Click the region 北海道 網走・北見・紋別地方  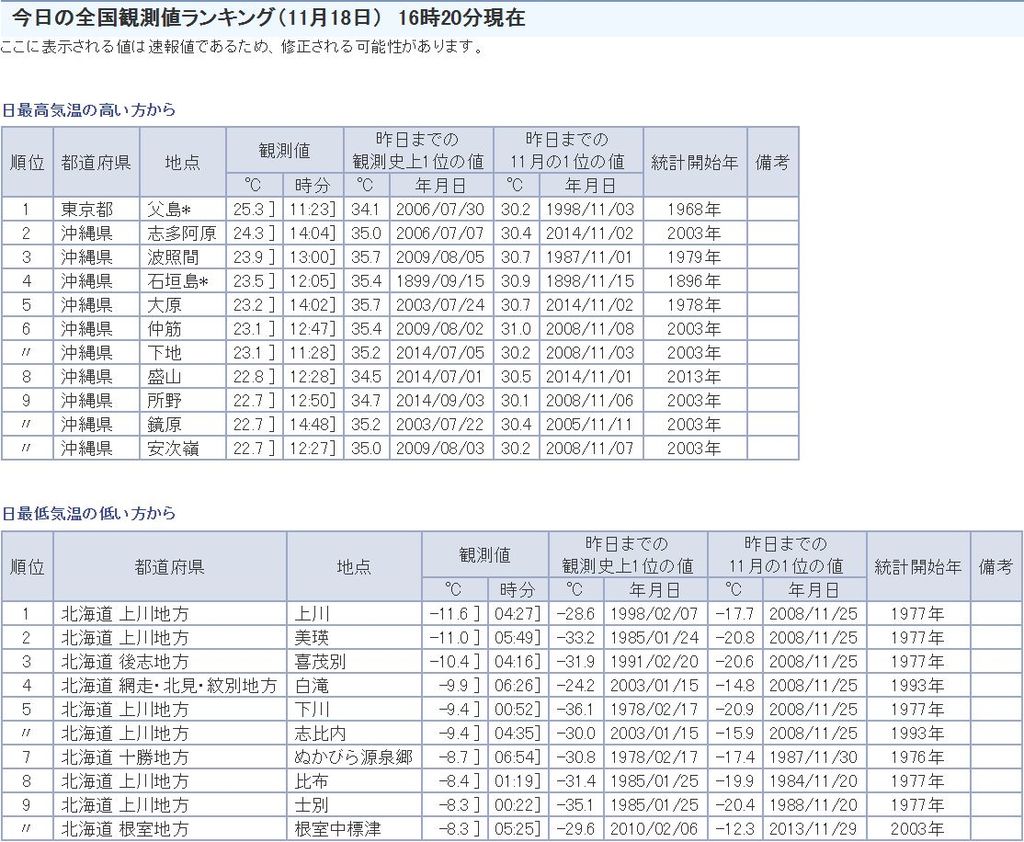pyautogui.click(x=169, y=685)
